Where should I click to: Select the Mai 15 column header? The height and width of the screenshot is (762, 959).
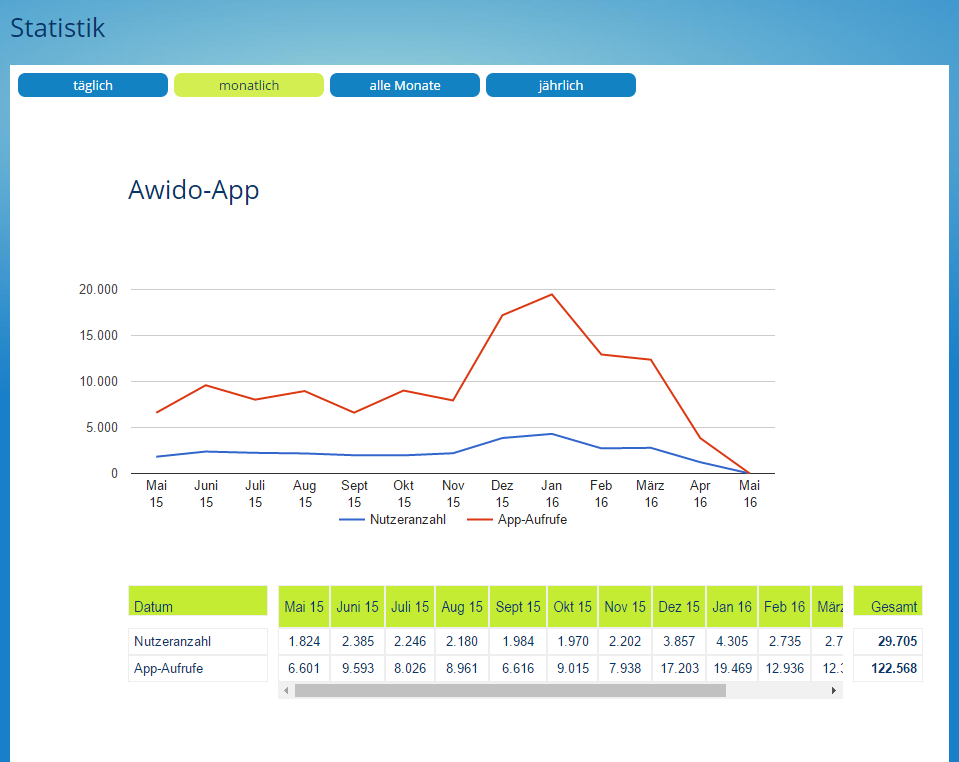click(x=304, y=607)
